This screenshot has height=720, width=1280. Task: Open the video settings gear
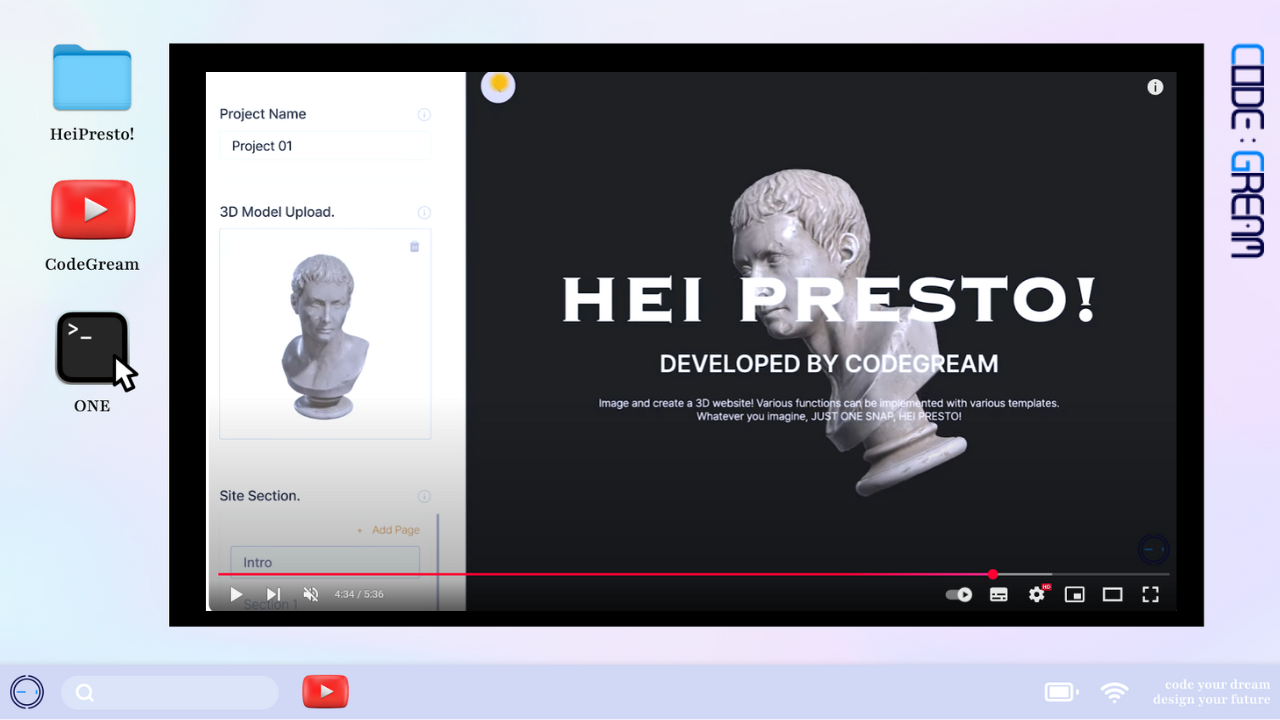pos(1037,594)
